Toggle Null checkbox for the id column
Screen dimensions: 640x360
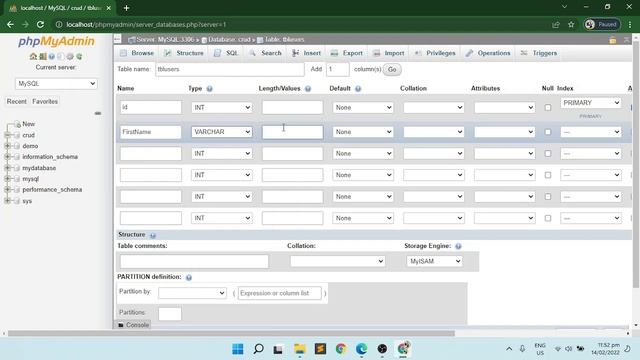548,108
